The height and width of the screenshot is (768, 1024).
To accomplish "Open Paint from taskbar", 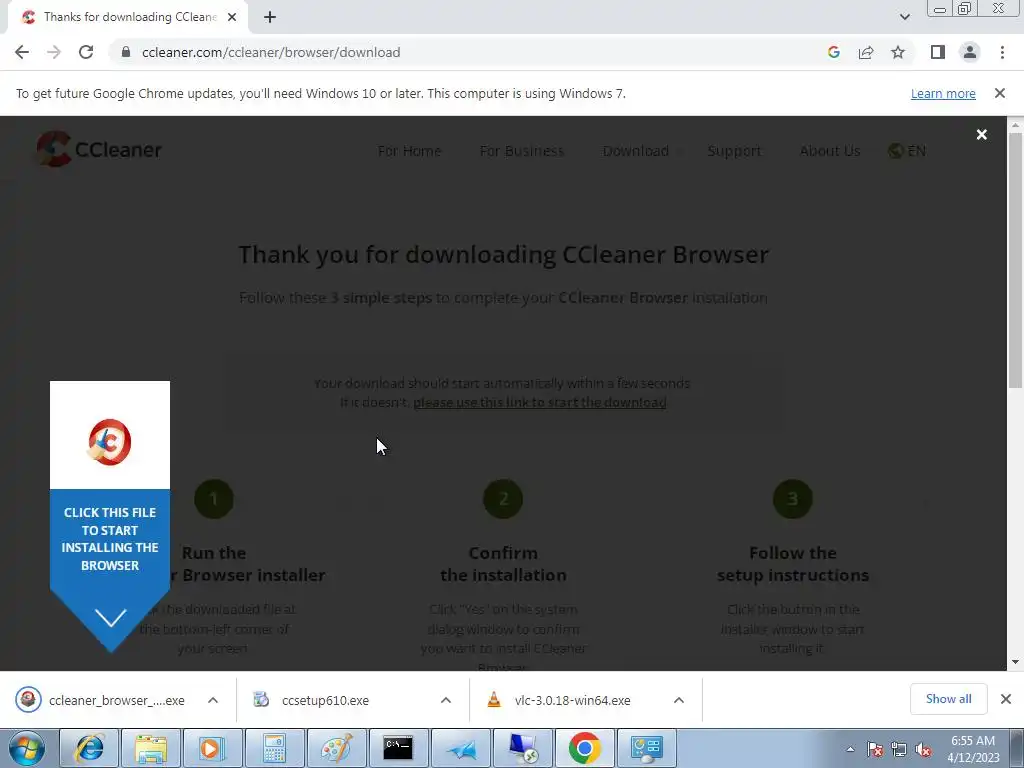I will [x=336, y=748].
